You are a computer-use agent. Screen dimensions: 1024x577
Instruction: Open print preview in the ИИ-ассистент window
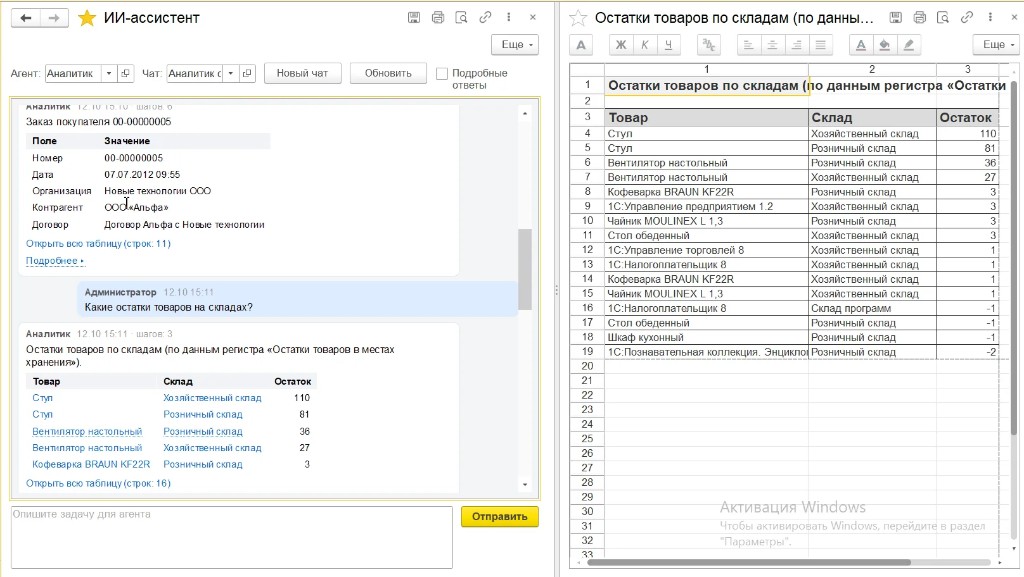pyautogui.click(x=461, y=18)
